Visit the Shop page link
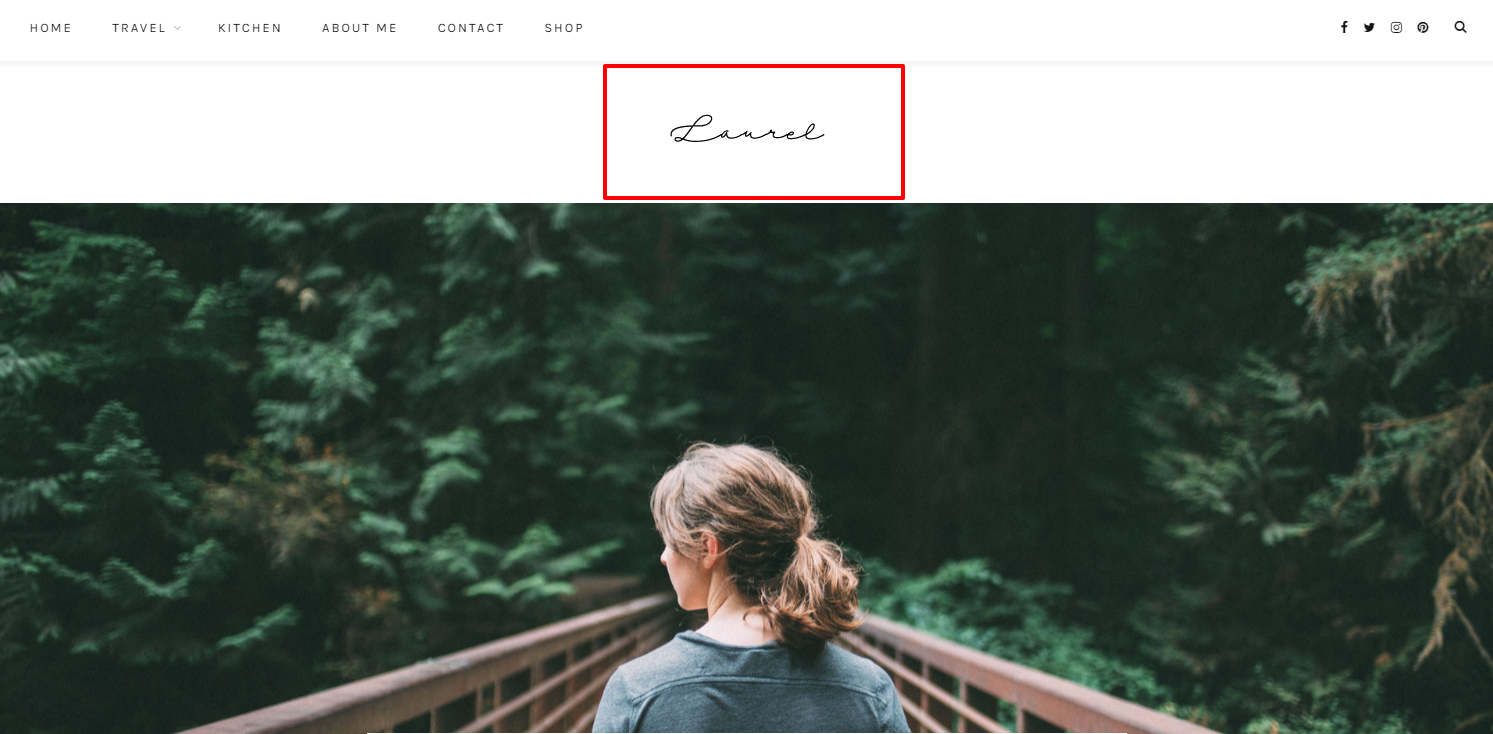The width and height of the screenshot is (1493, 734). [x=564, y=28]
